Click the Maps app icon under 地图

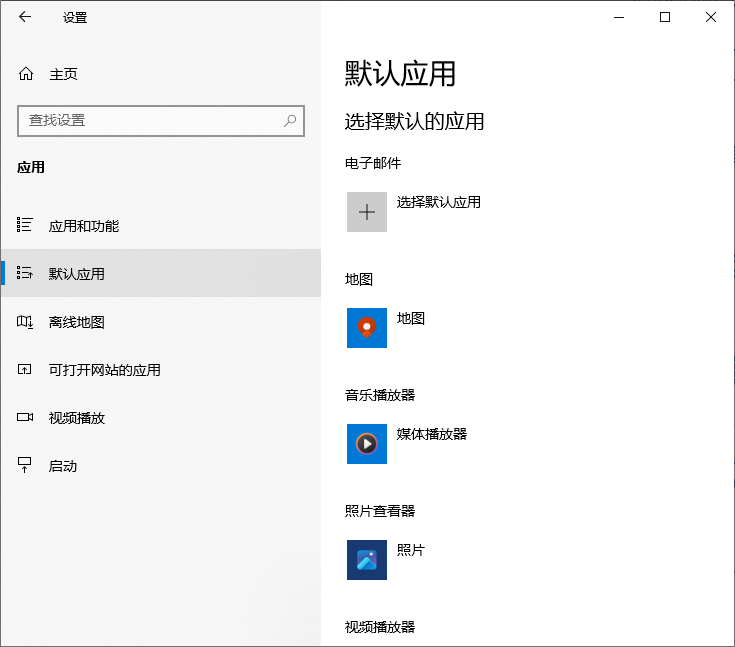367,328
